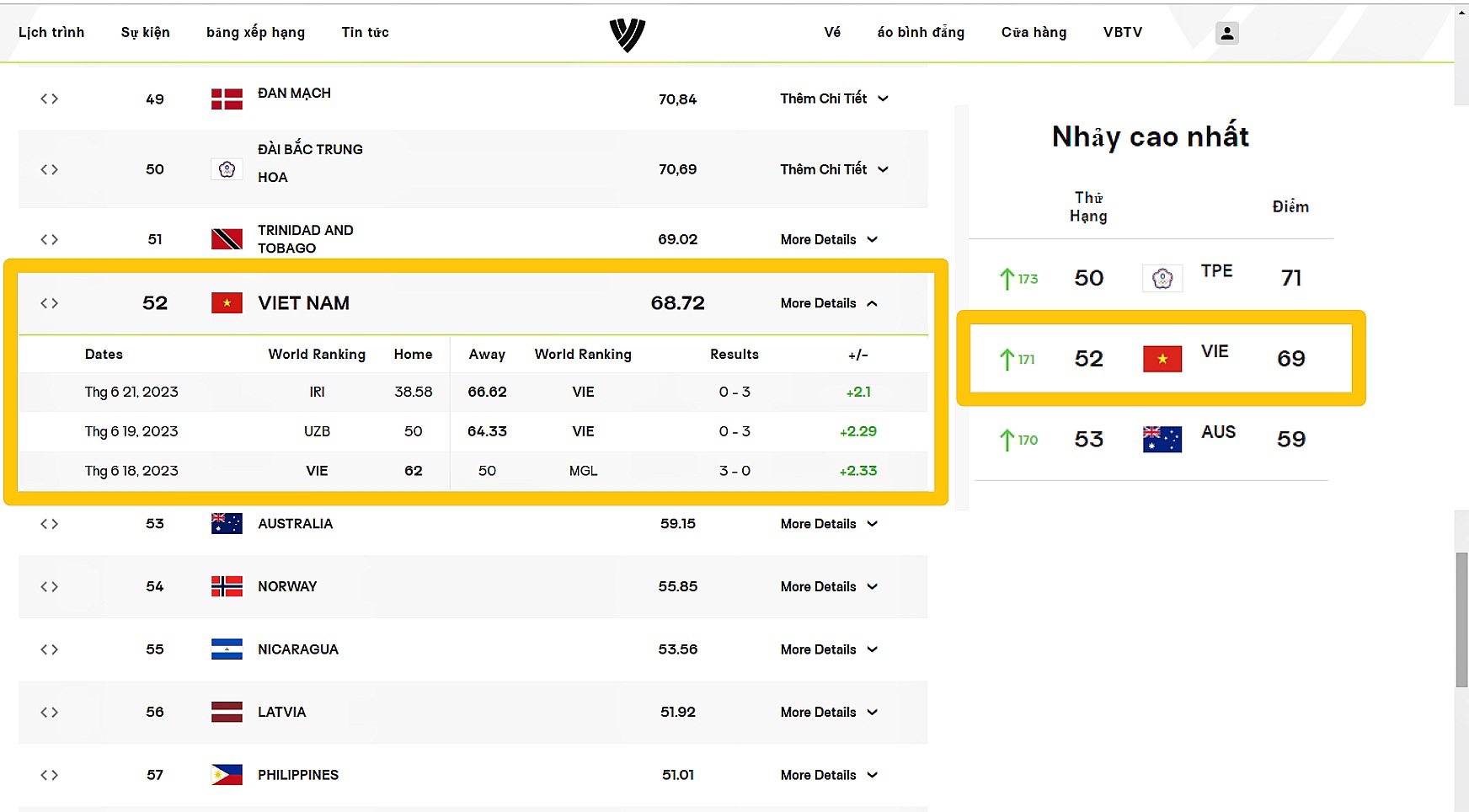
Task: Click the 3 - 0 result cell
Action: (734, 471)
